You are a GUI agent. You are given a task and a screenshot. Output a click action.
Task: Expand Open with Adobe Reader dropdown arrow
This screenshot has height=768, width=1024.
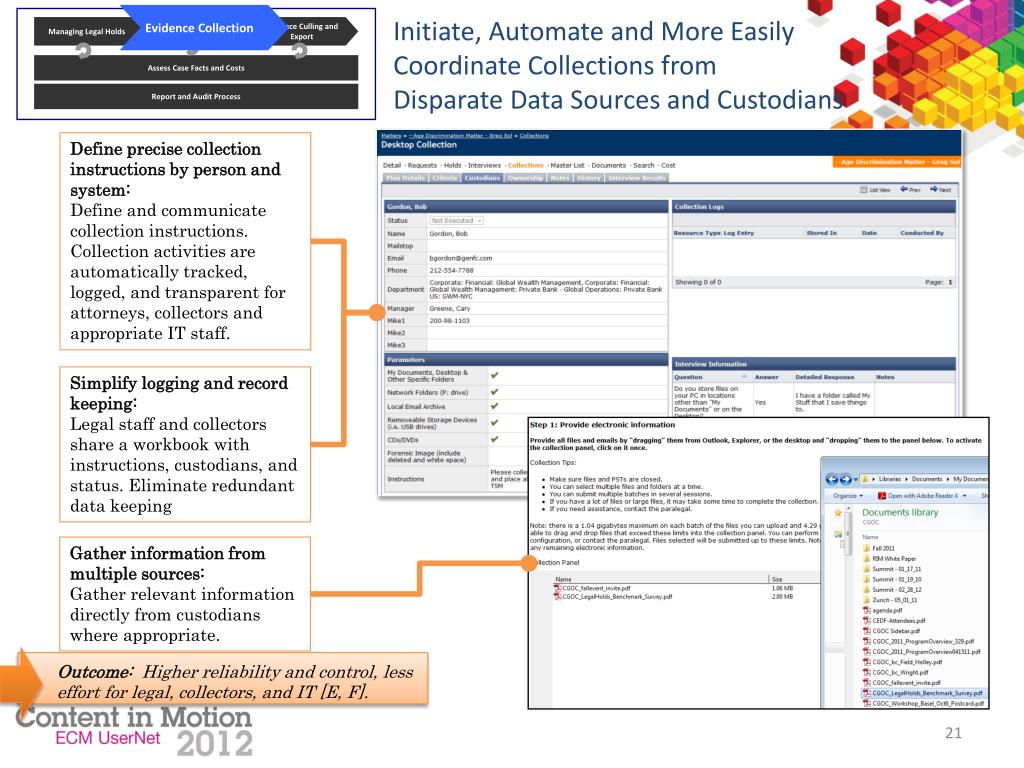pos(965,496)
